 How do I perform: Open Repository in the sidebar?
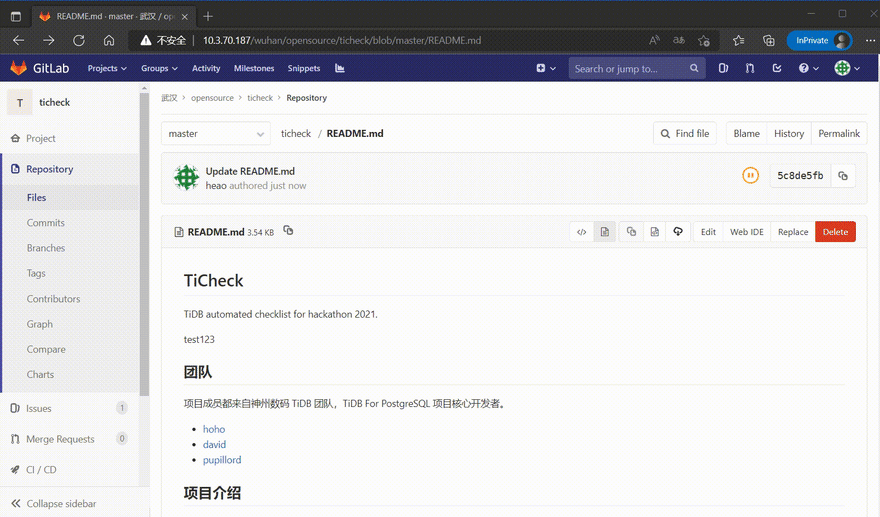pyautogui.click(x=49, y=169)
